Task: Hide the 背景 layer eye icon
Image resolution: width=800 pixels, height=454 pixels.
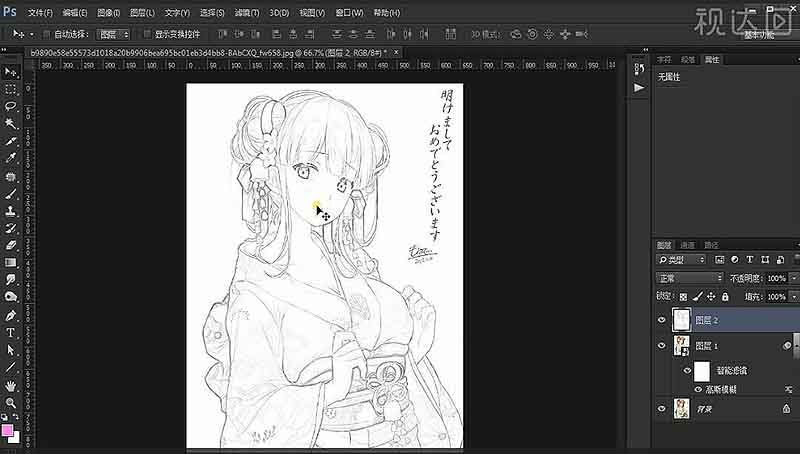Action: [662, 409]
